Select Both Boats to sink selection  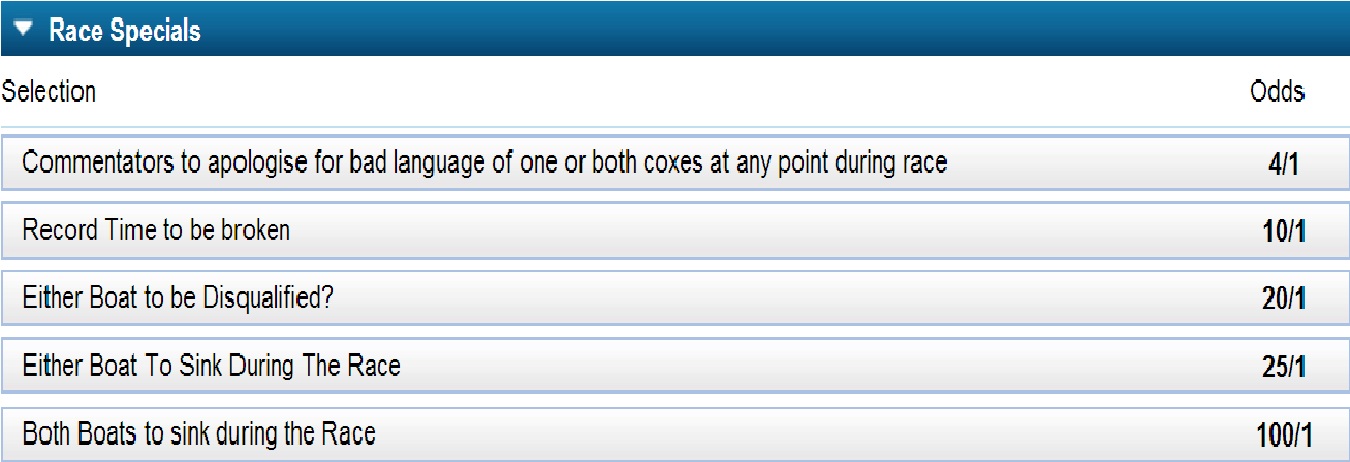199,434
